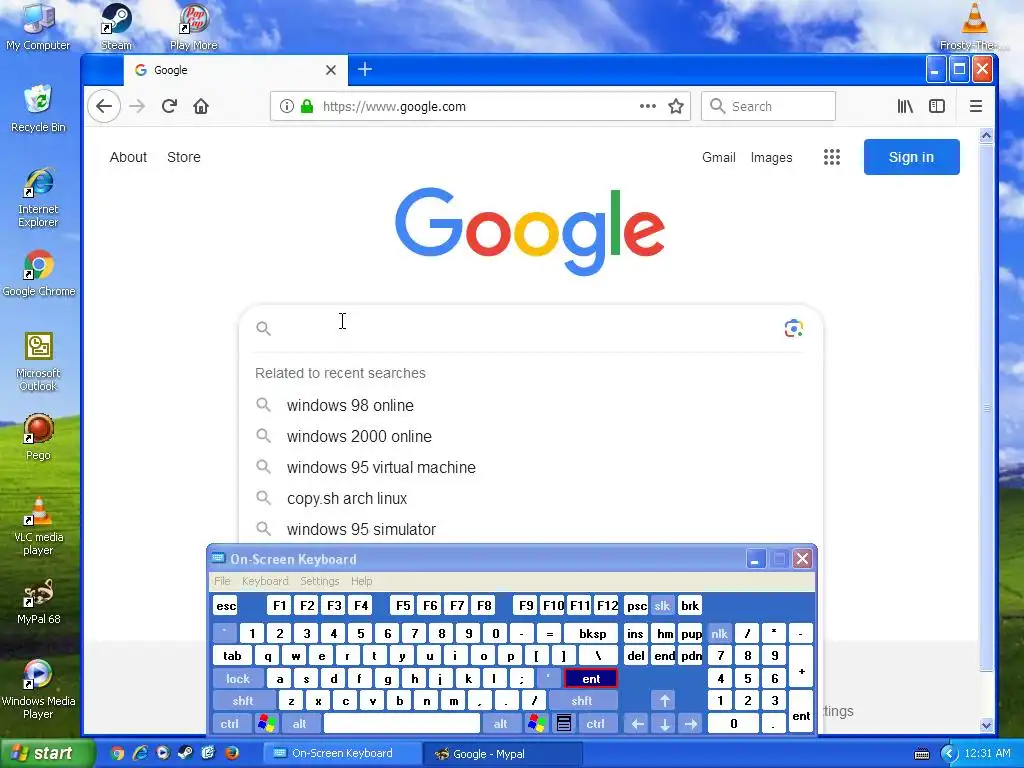Screen dimensions: 1024x768
Task: Open the Help menu in On-Screen Keyboard
Action: (x=361, y=581)
